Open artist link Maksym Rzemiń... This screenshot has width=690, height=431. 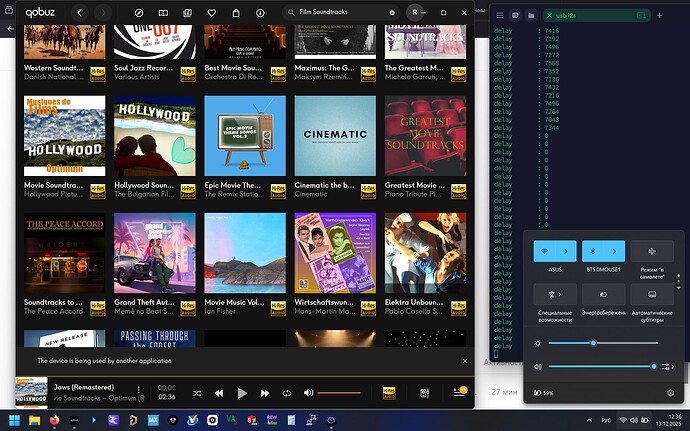[323, 77]
